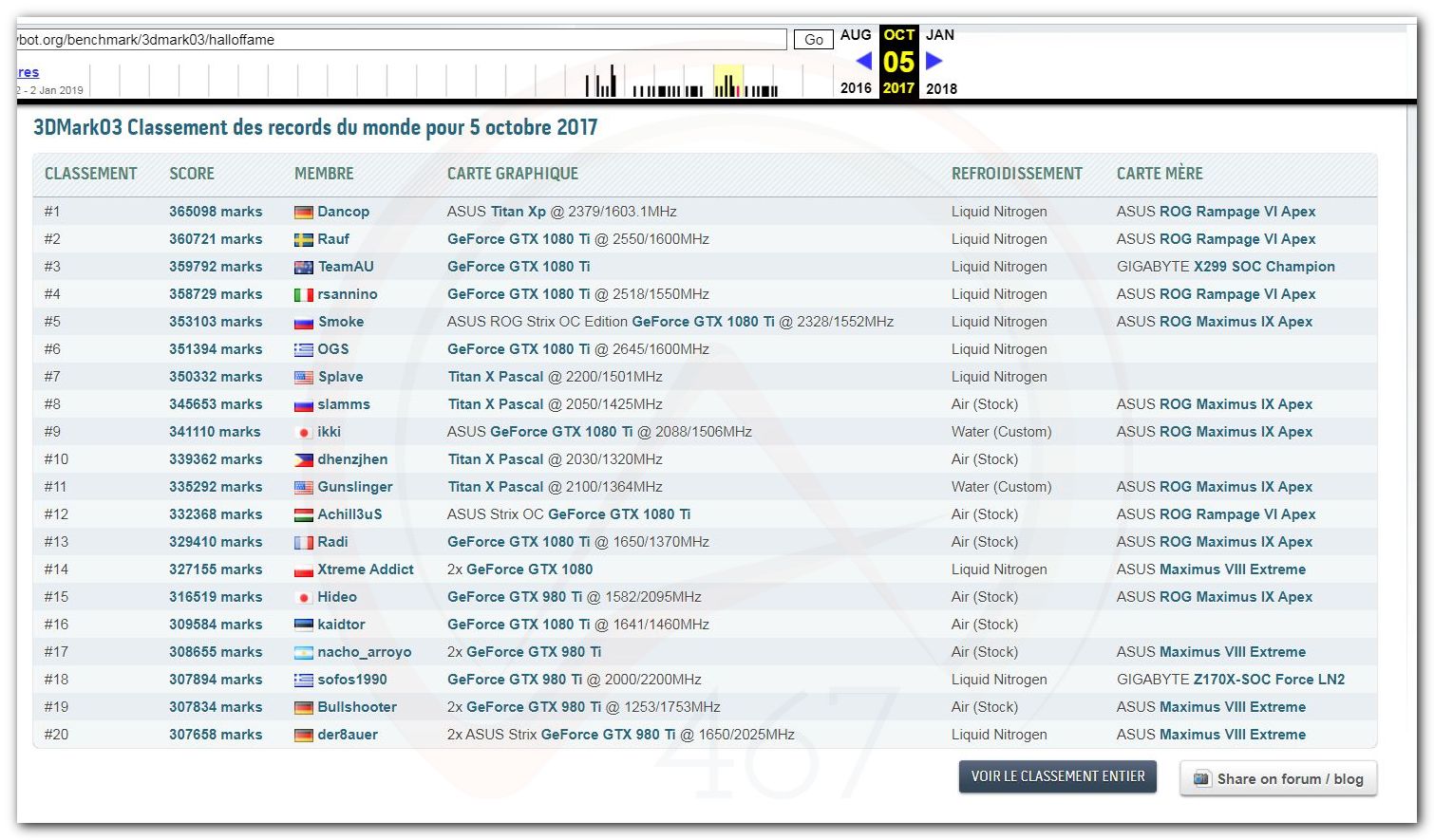
Task: Click the German flag next to Bullshooter
Action: click(304, 708)
